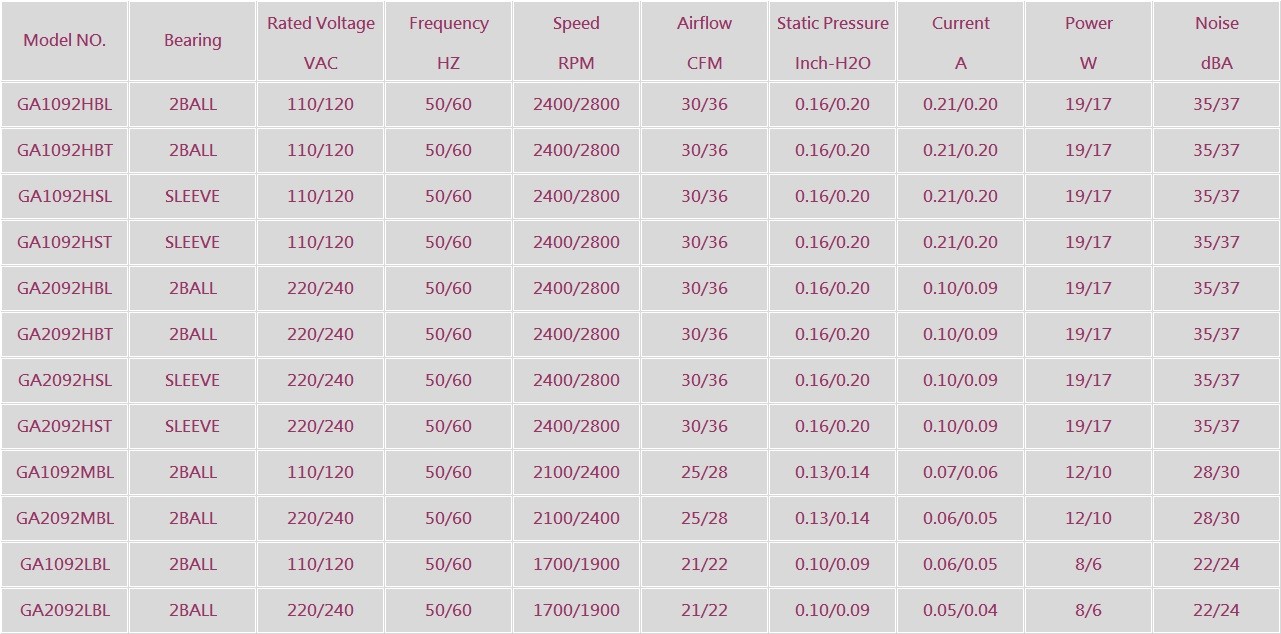1281x634 pixels.
Task: Click model GA1092HBL in the table
Action: pyautogui.click(x=65, y=104)
